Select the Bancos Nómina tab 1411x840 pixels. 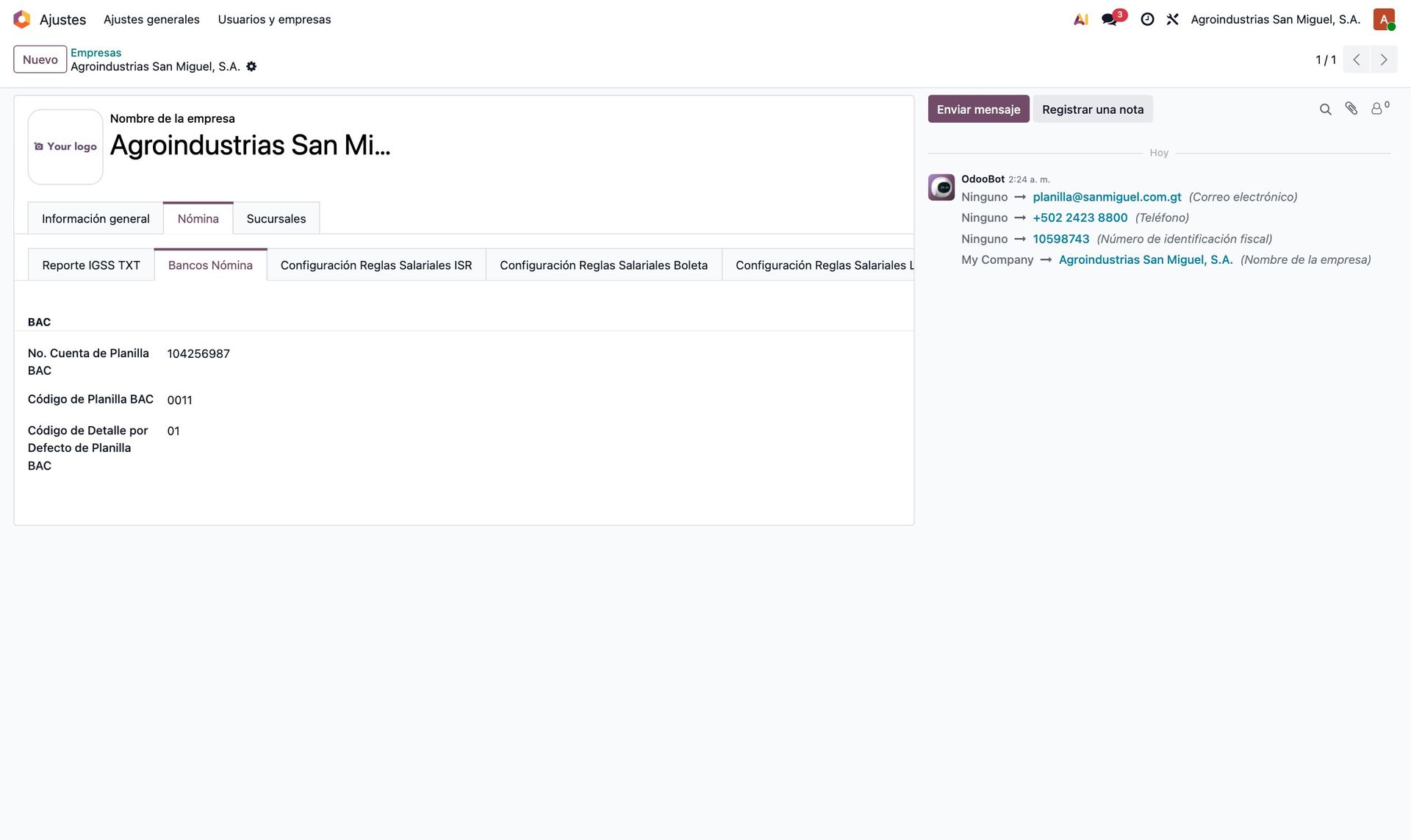pos(210,265)
